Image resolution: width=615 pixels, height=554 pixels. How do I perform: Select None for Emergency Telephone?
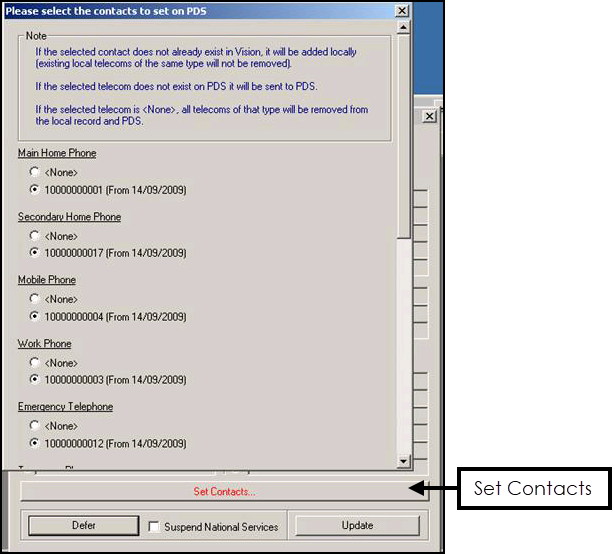pos(35,426)
